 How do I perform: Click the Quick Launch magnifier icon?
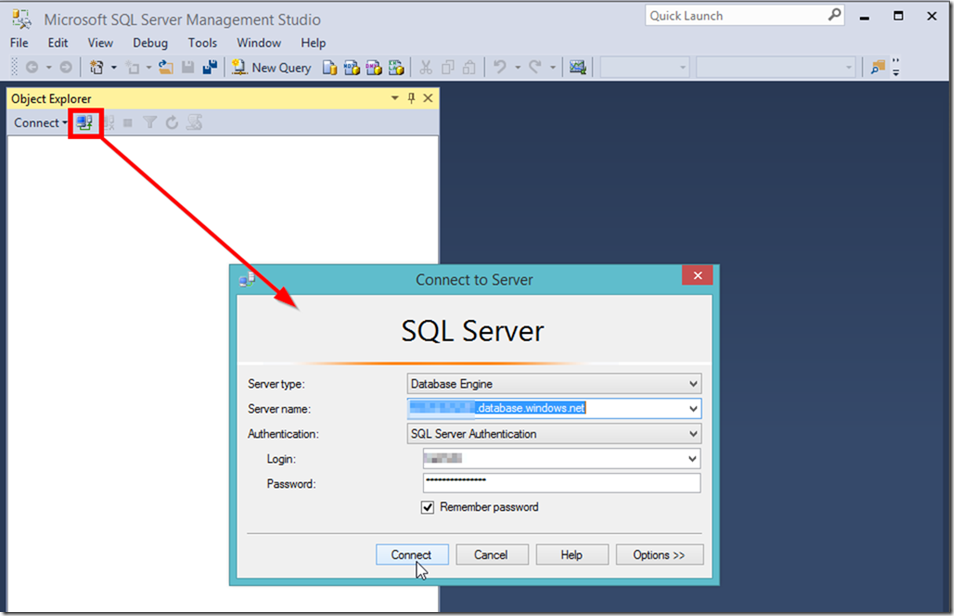(835, 15)
